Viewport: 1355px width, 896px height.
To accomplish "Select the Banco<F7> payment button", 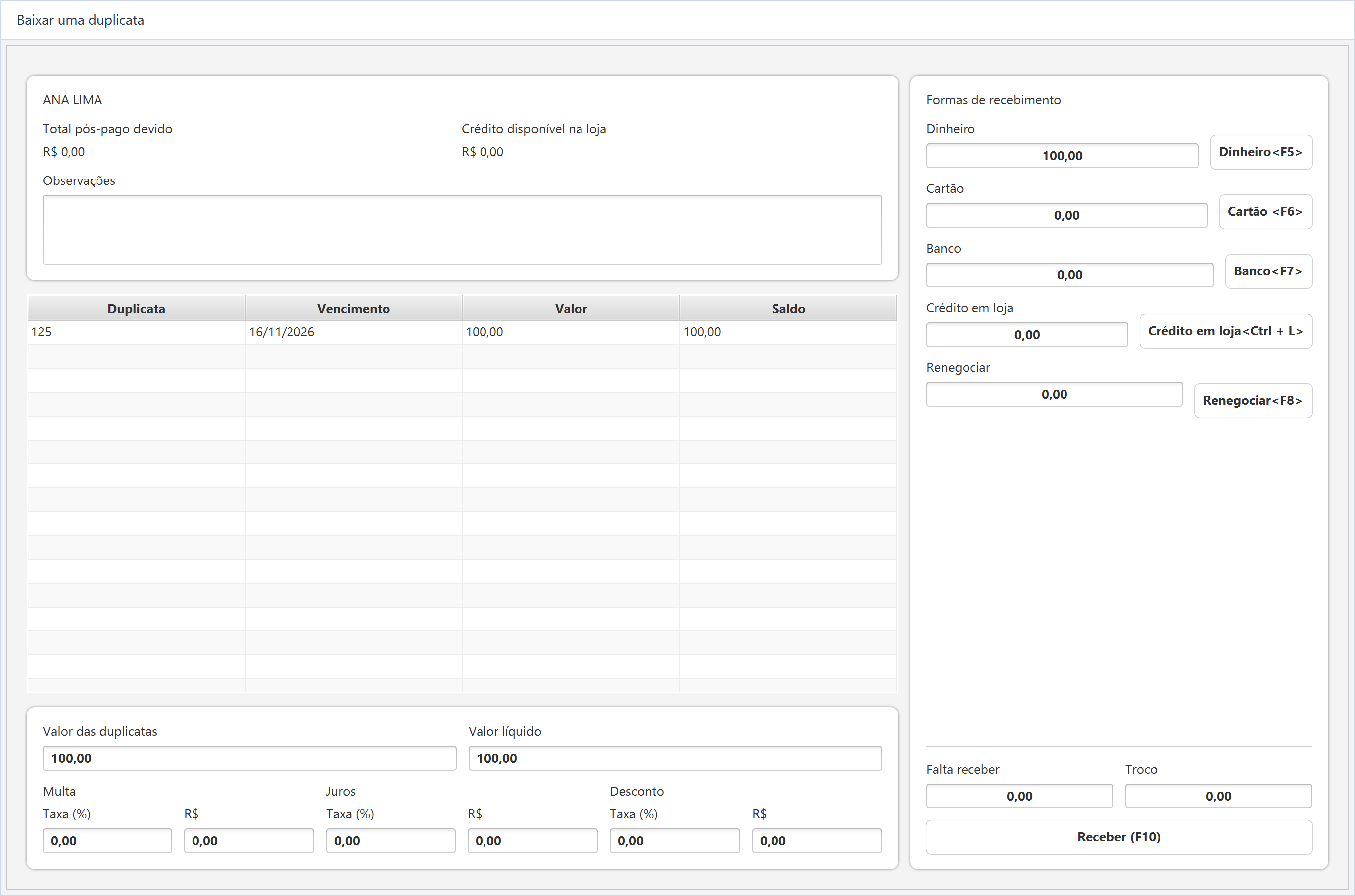I will coord(1268,271).
